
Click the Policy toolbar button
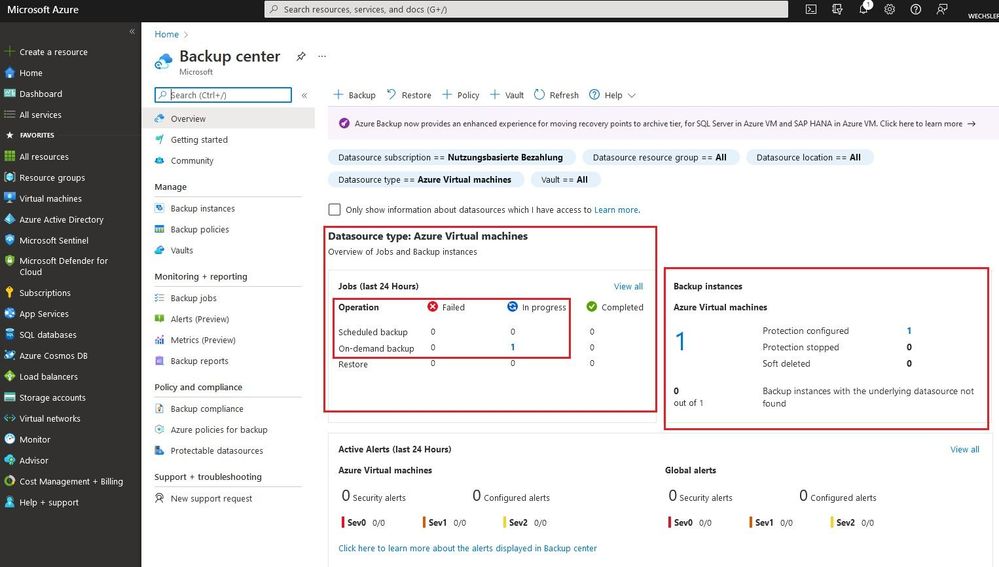click(x=461, y=95)
